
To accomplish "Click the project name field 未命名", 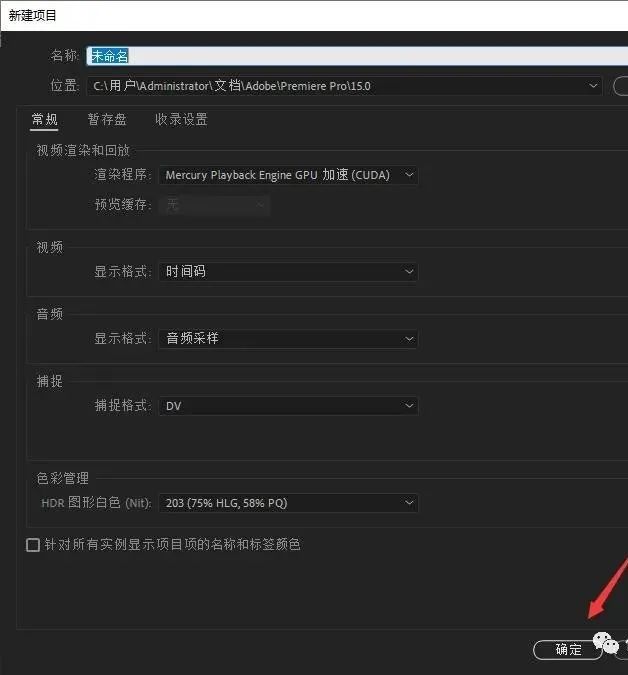I will 357,56.
